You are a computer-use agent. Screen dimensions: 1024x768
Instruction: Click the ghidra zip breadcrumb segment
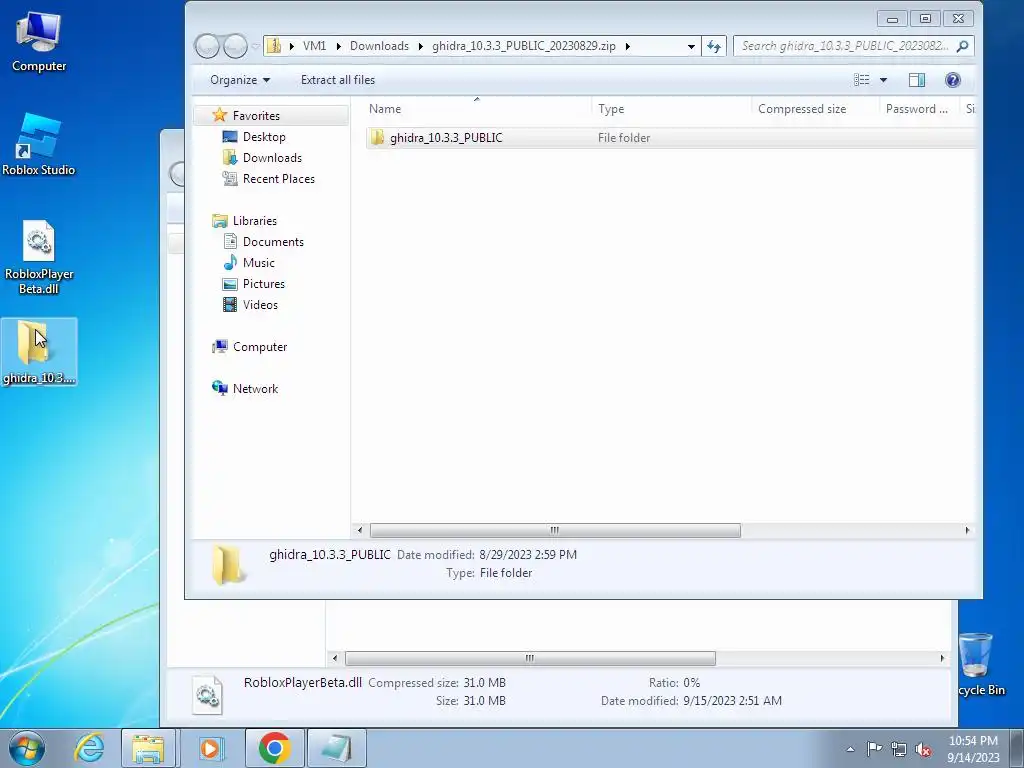click(524, 46)
